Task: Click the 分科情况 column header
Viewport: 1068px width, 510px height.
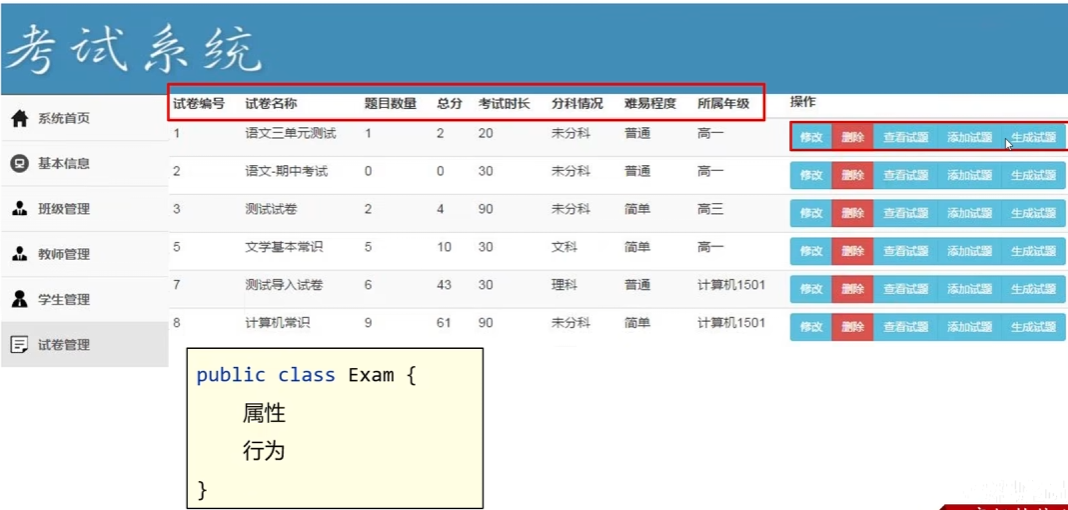Action: 577,104
